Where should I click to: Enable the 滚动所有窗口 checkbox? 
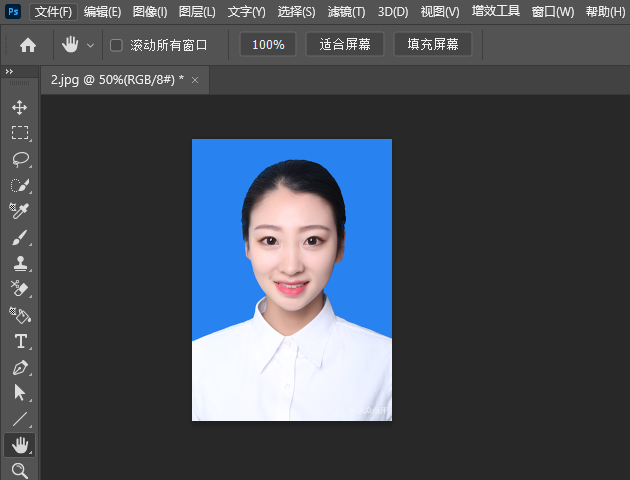(x=116, y=45)
